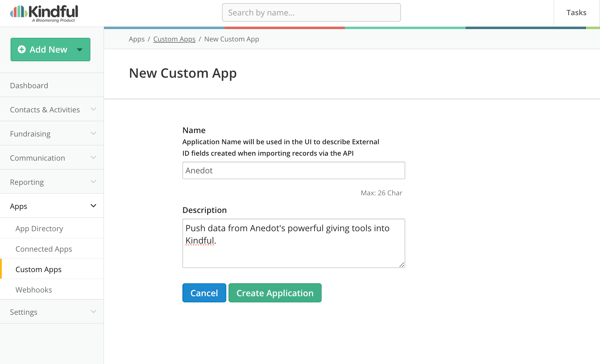The width and height of the screenshot is (600, 364).
Task: Click Create Application button
Action: pos(275,293)
